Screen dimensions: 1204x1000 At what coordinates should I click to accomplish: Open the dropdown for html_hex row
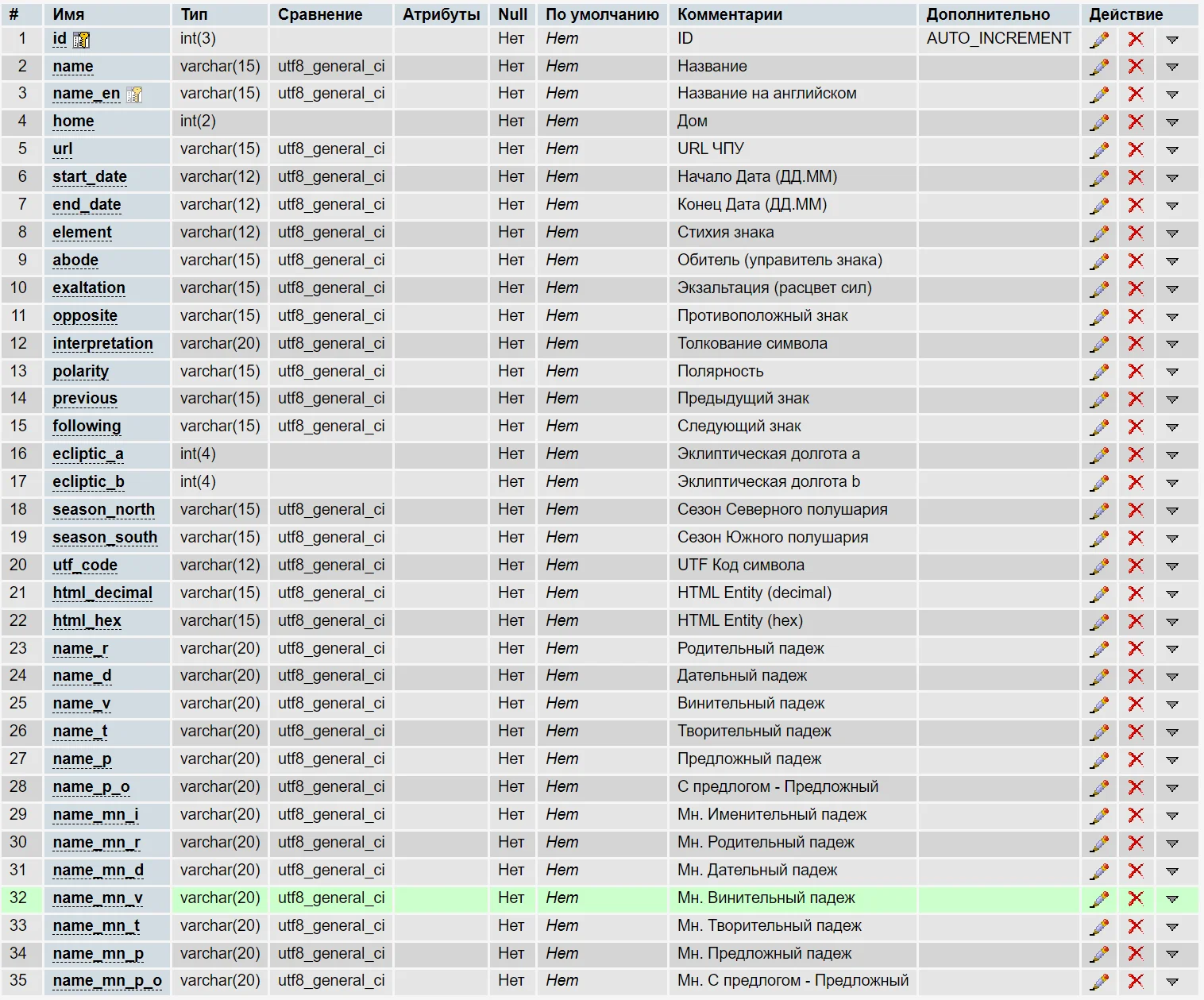point(1172,622)
